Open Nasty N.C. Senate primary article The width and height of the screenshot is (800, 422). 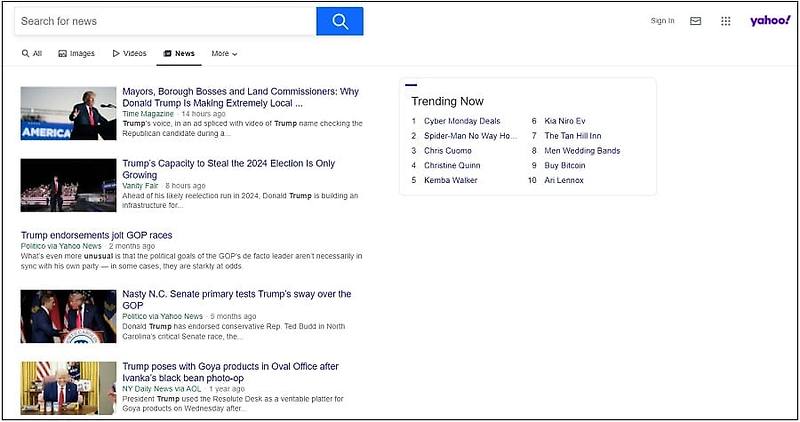tap(237, 300)
